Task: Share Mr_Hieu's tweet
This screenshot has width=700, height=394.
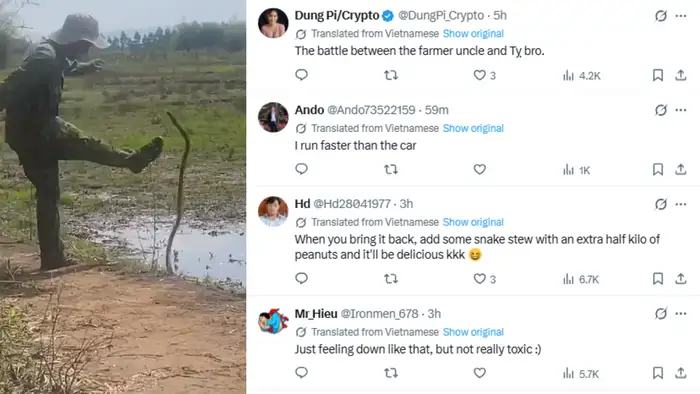Action: [680, 373]
